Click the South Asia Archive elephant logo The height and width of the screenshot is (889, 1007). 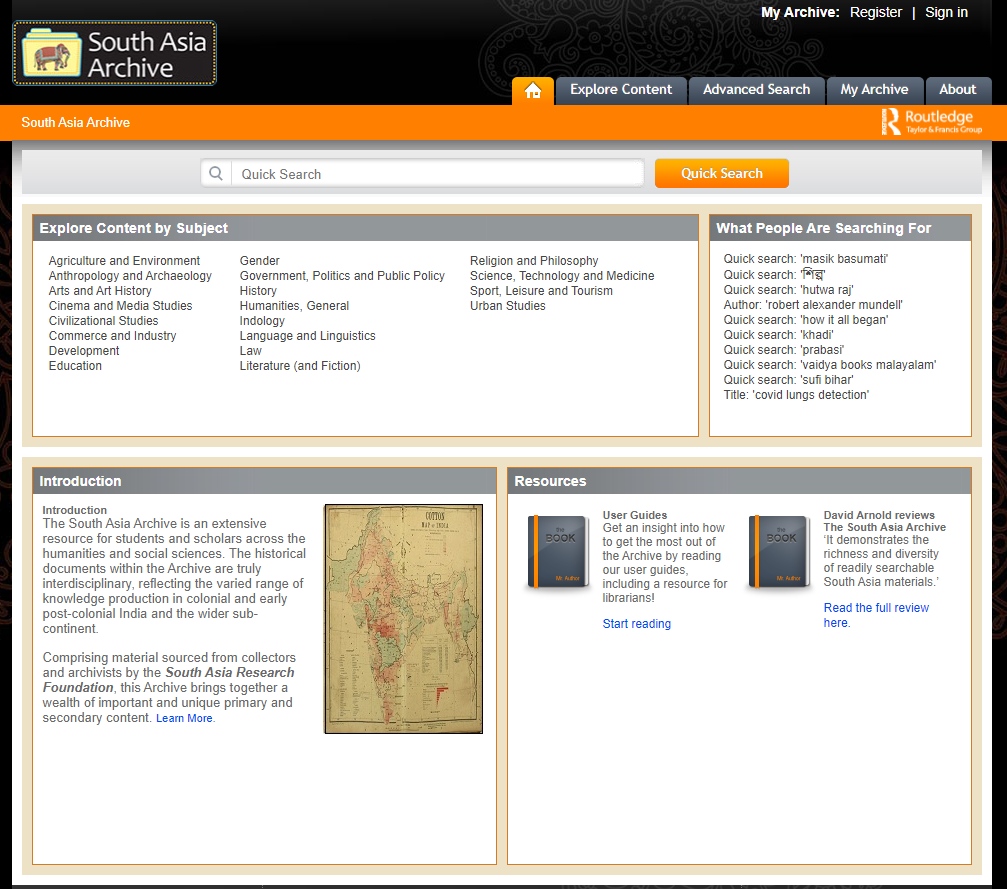point(114,54)
